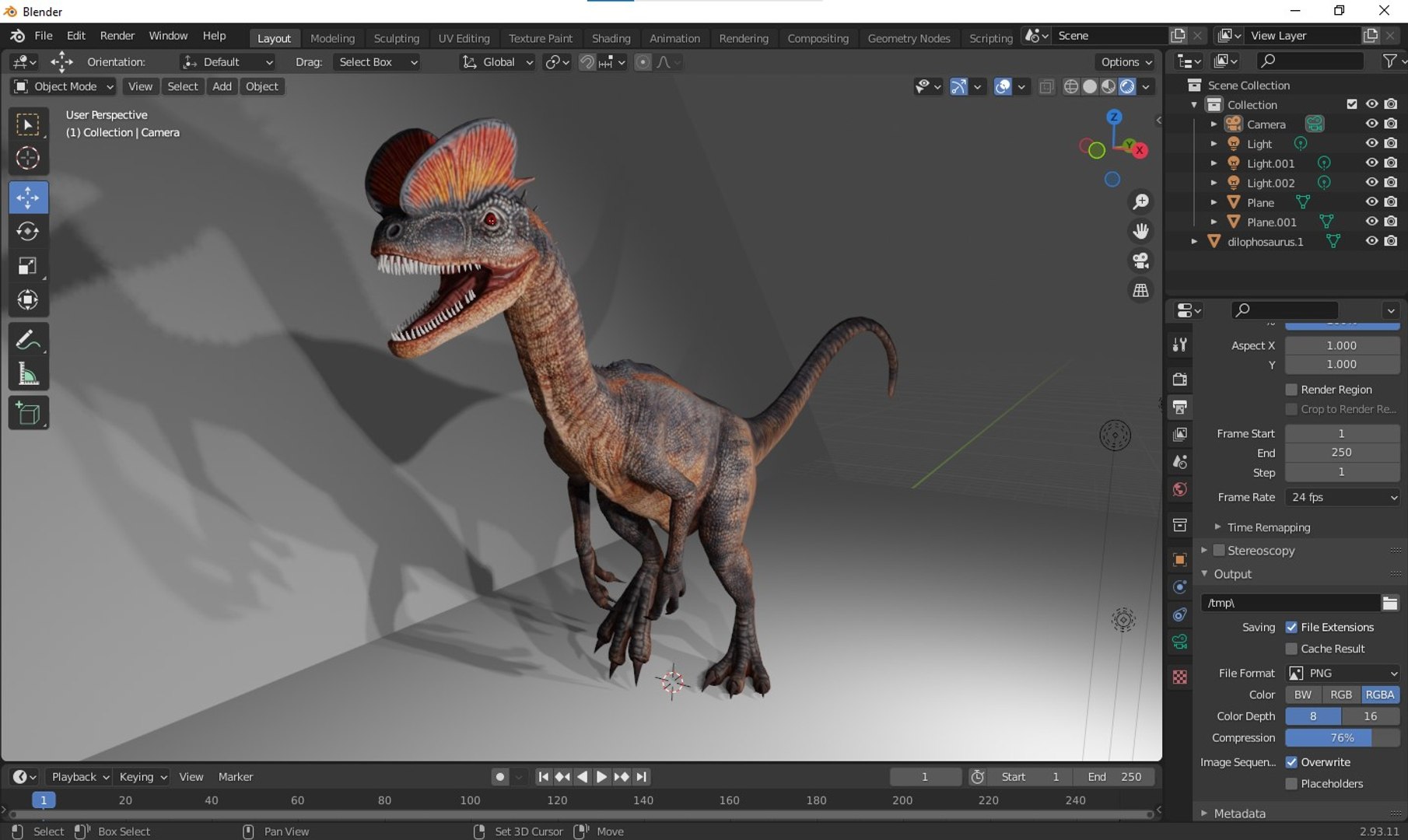Select the Add Cube tool
Viewport: 1408px width, 840px height.
28,413
